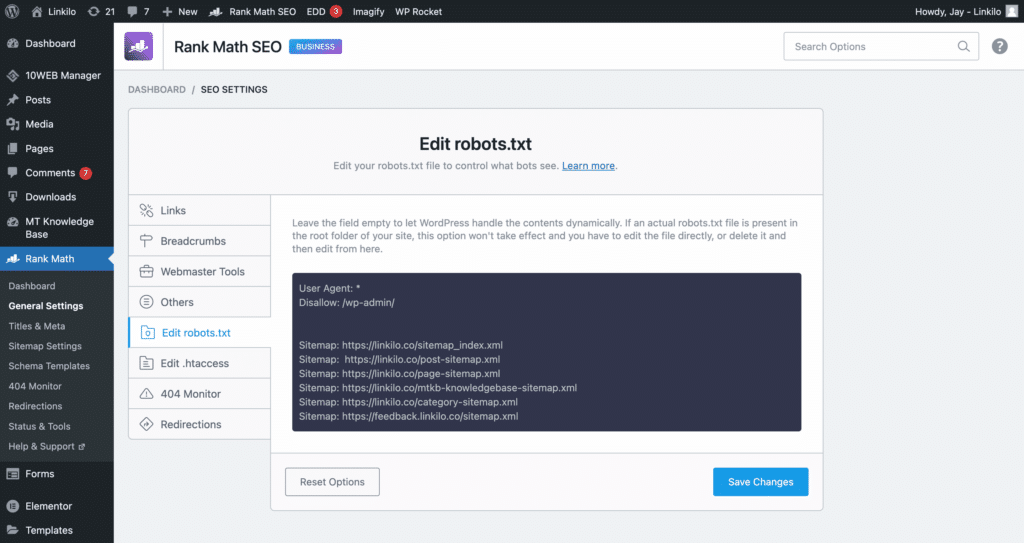Open Dashboard in the WordPress sidebar
The height and width of the screenshot is (543, 1024).
(57, 43)
